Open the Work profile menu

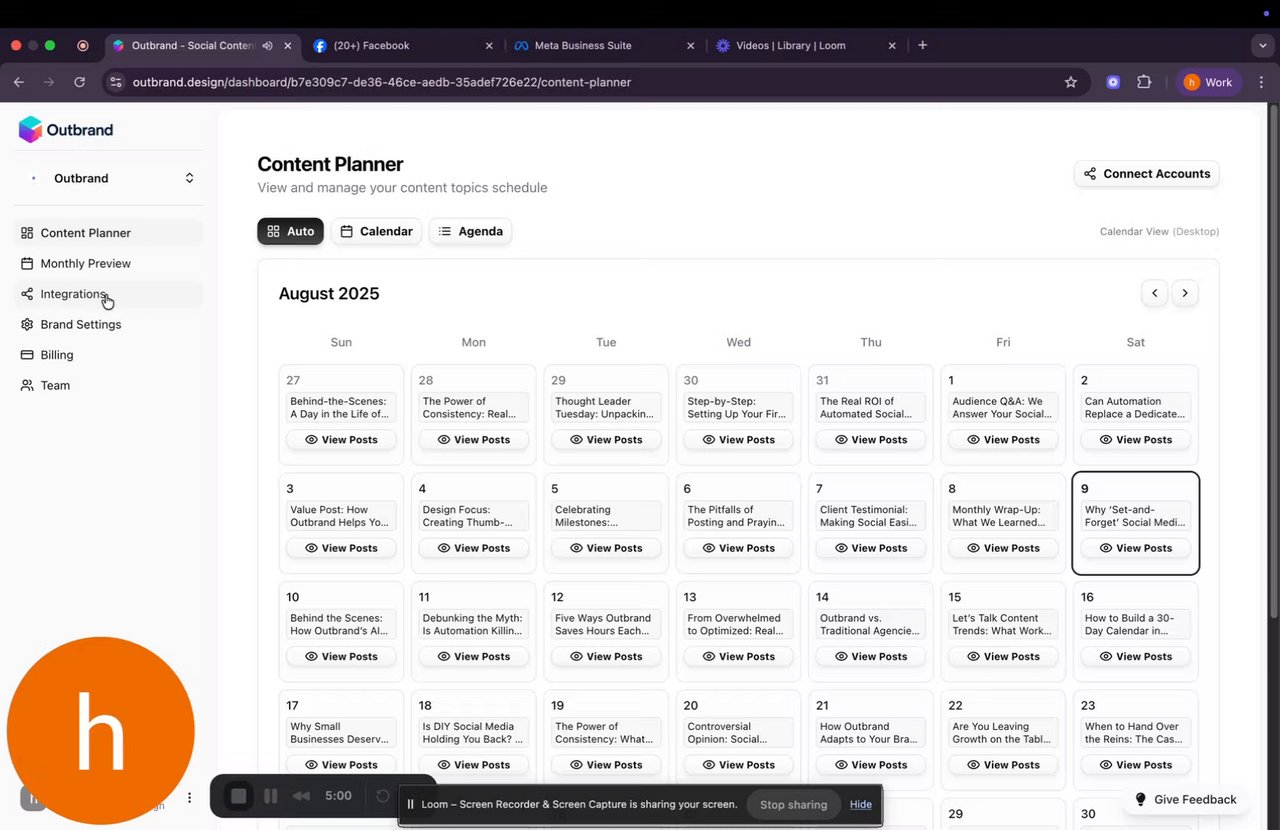[x=1209, y=82]
